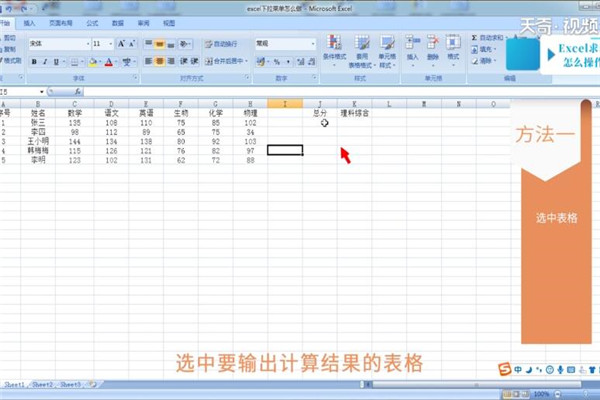Screen dimensions: 600x400
Task: Switch to the 插入 ribbon tab
Action: point(29,23)
